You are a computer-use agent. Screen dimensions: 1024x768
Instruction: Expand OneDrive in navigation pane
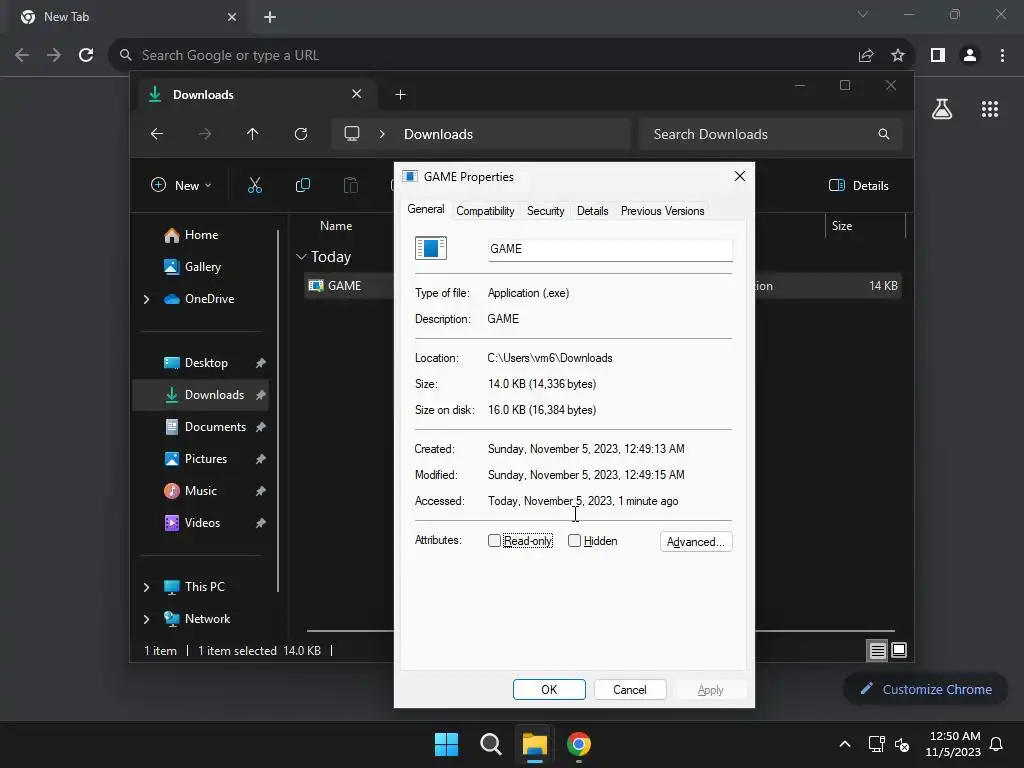(146, 299)
